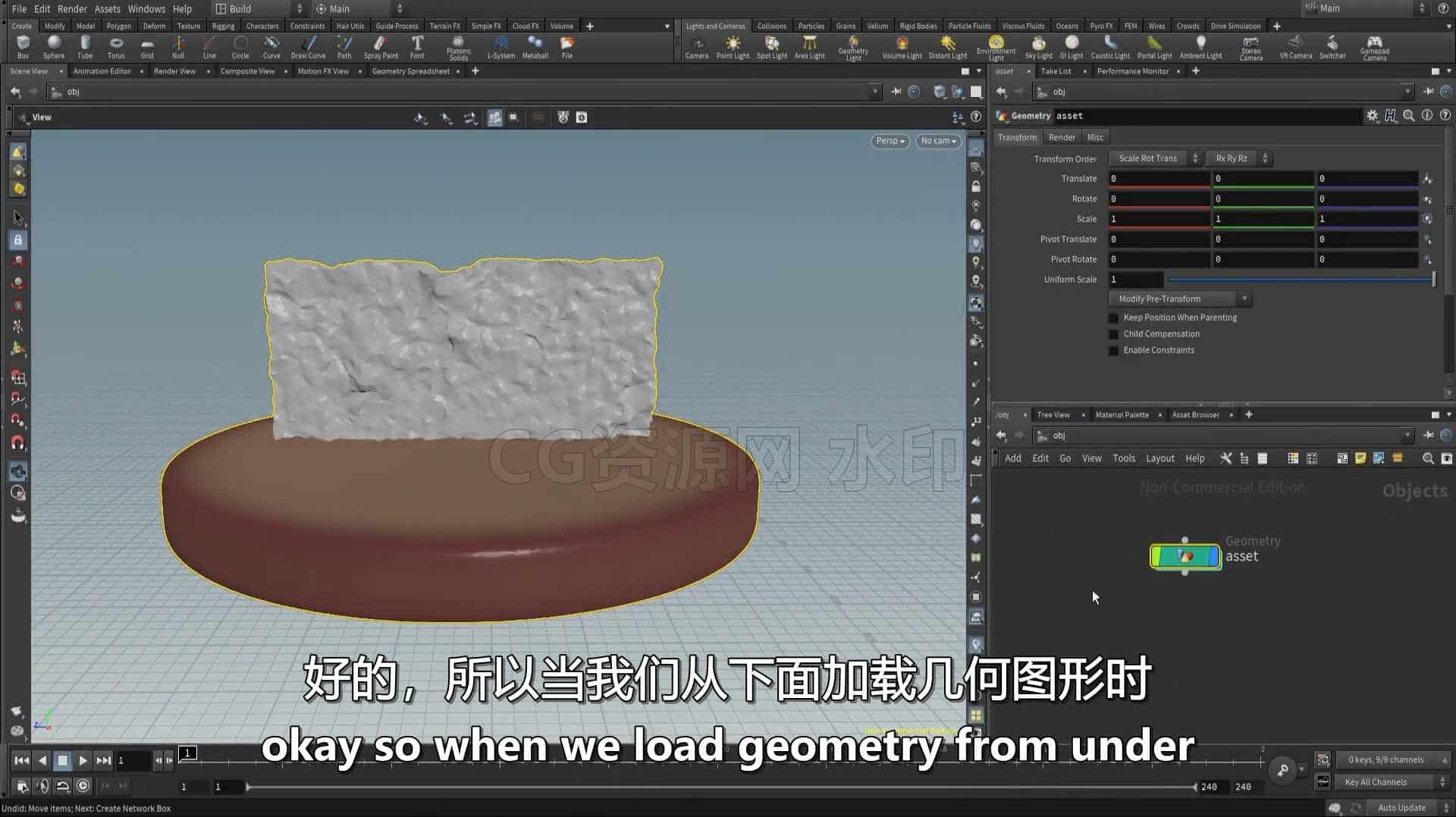Open the Windows menu
Image resolution: width=1456 pixels, height=817 pixels.
(146, 8)
